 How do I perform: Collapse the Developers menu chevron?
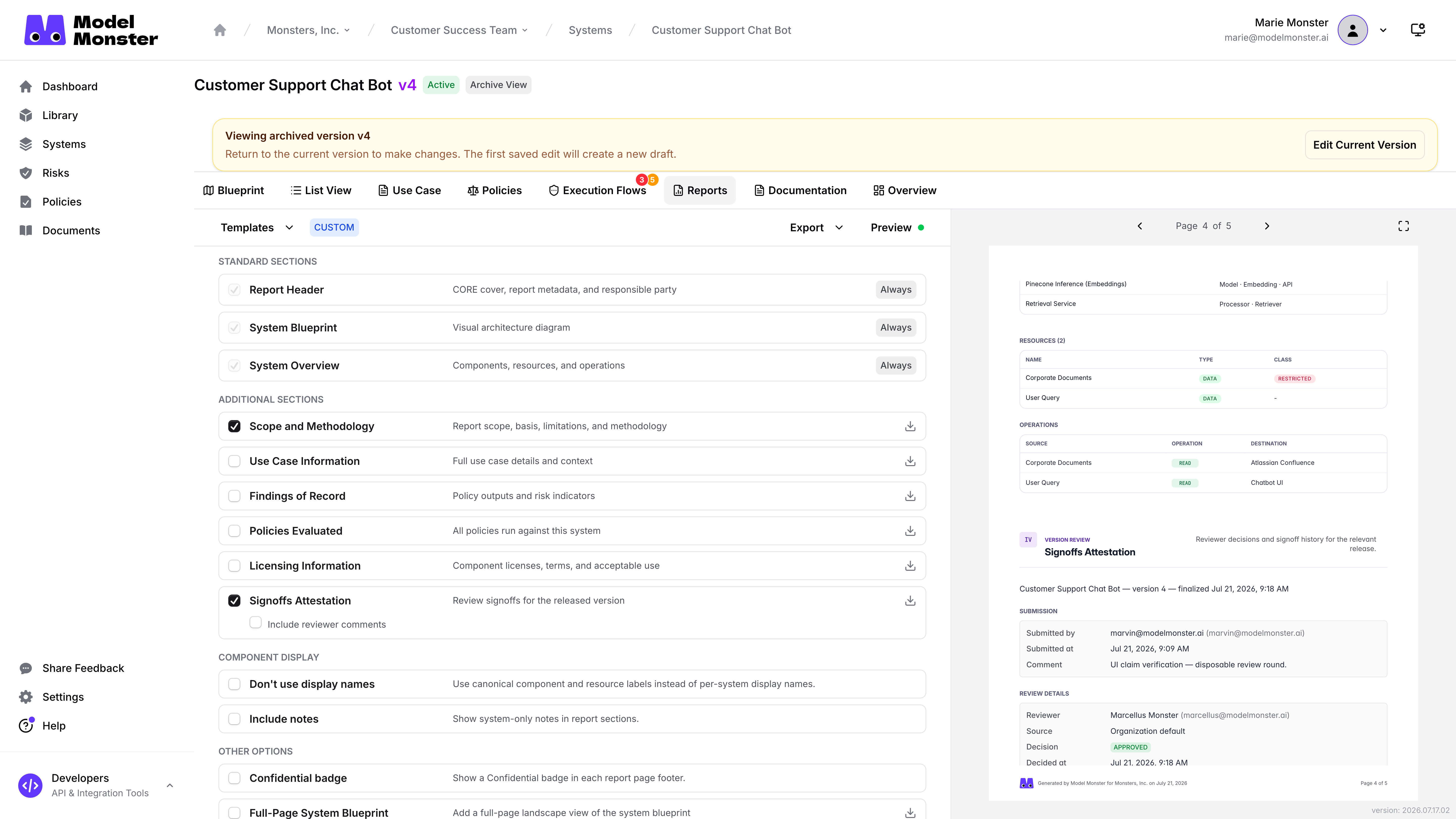click(x=170, y=785)
